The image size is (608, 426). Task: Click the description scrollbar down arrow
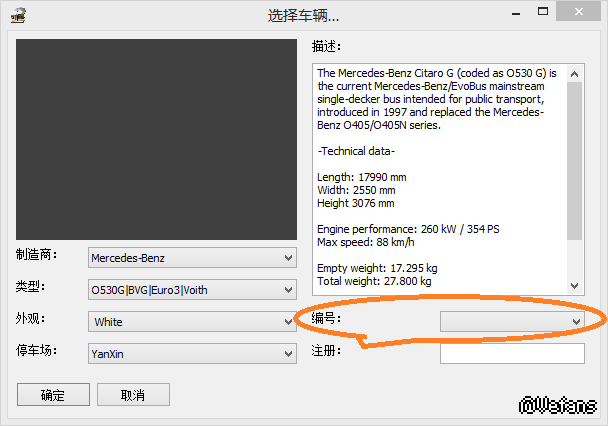coord(575,286)
